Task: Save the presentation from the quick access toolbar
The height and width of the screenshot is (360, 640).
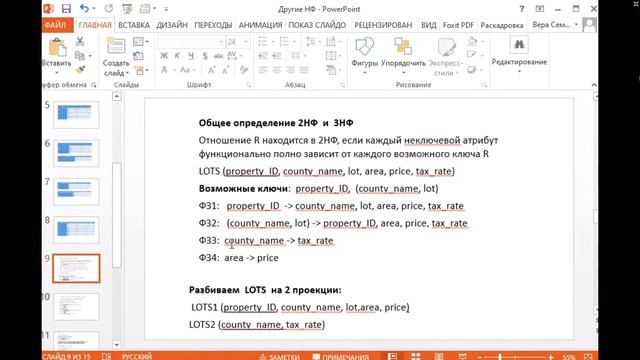Action: [66, 9]
